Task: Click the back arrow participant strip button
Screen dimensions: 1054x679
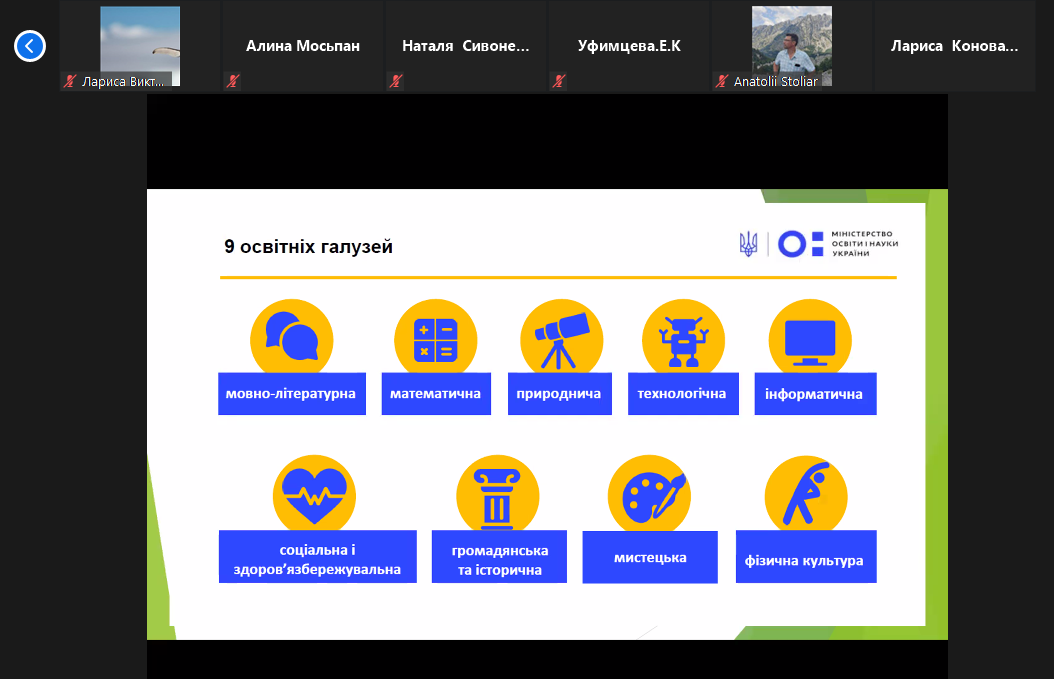Action: (30, 46)
